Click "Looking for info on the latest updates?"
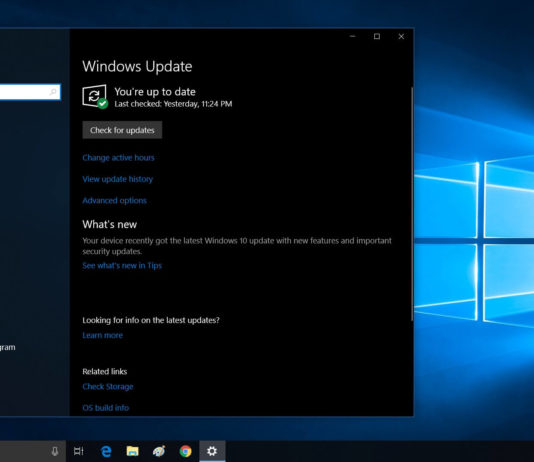 tap(151, 320)
